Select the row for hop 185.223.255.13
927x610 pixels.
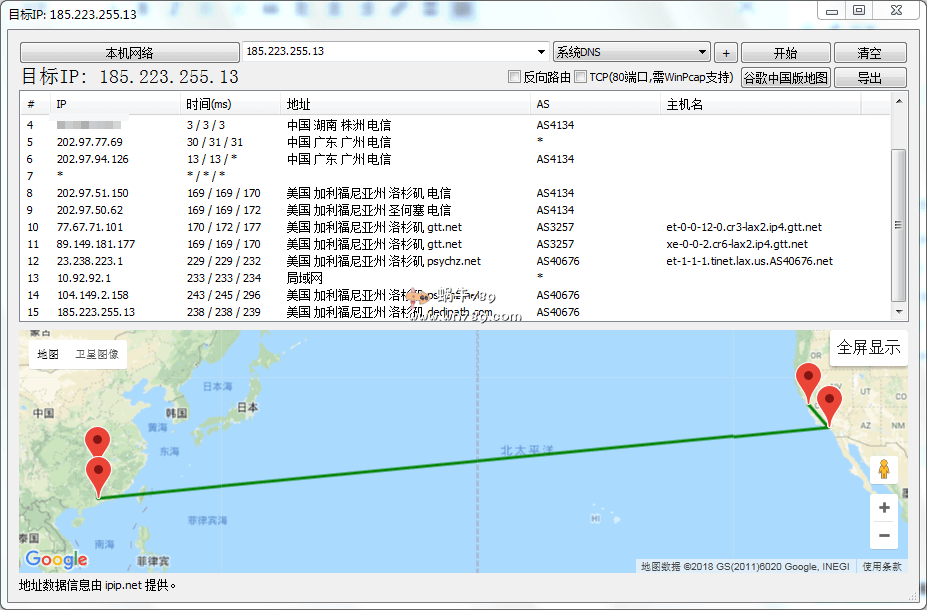click(300, 312)
